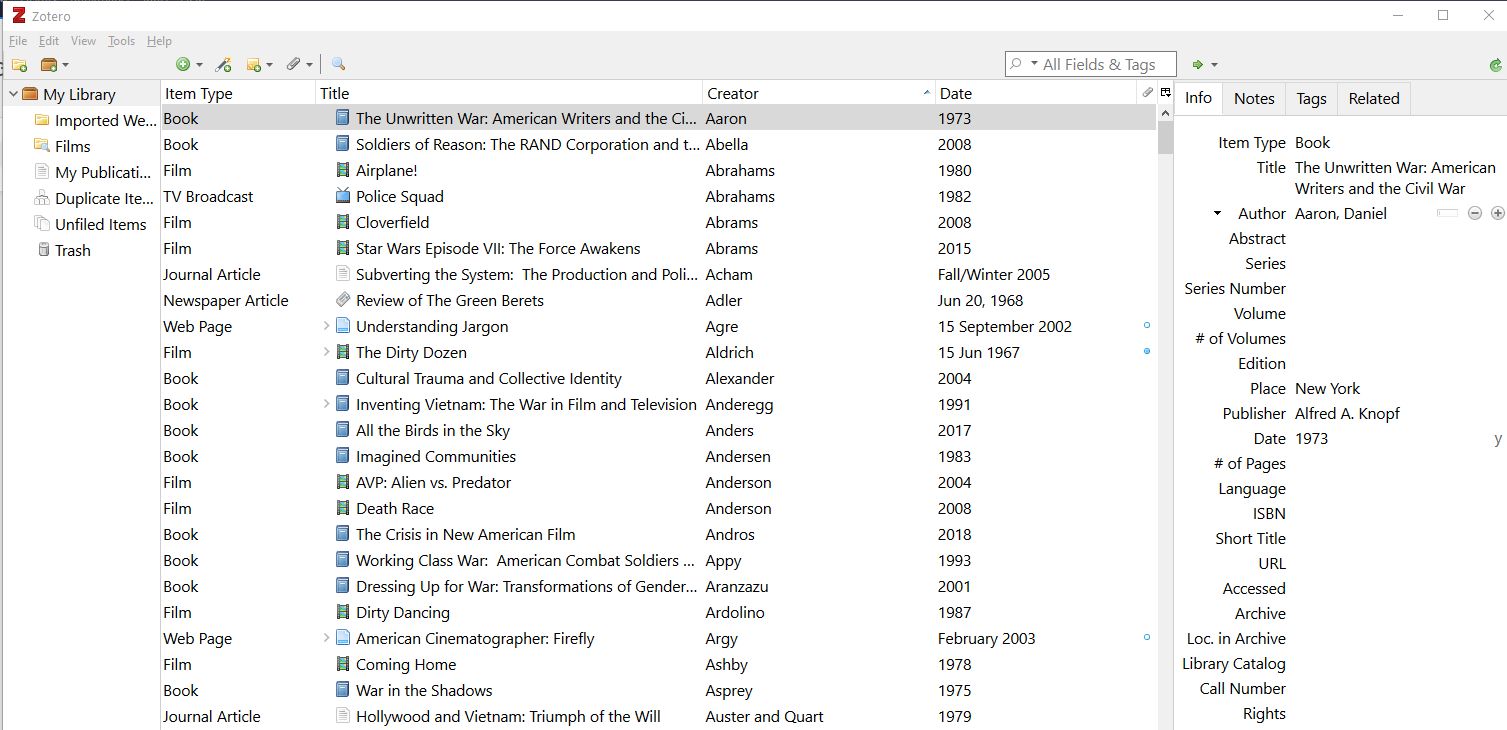Open the Help menu
Viewport: 1507px width, 730px height.
159,41
